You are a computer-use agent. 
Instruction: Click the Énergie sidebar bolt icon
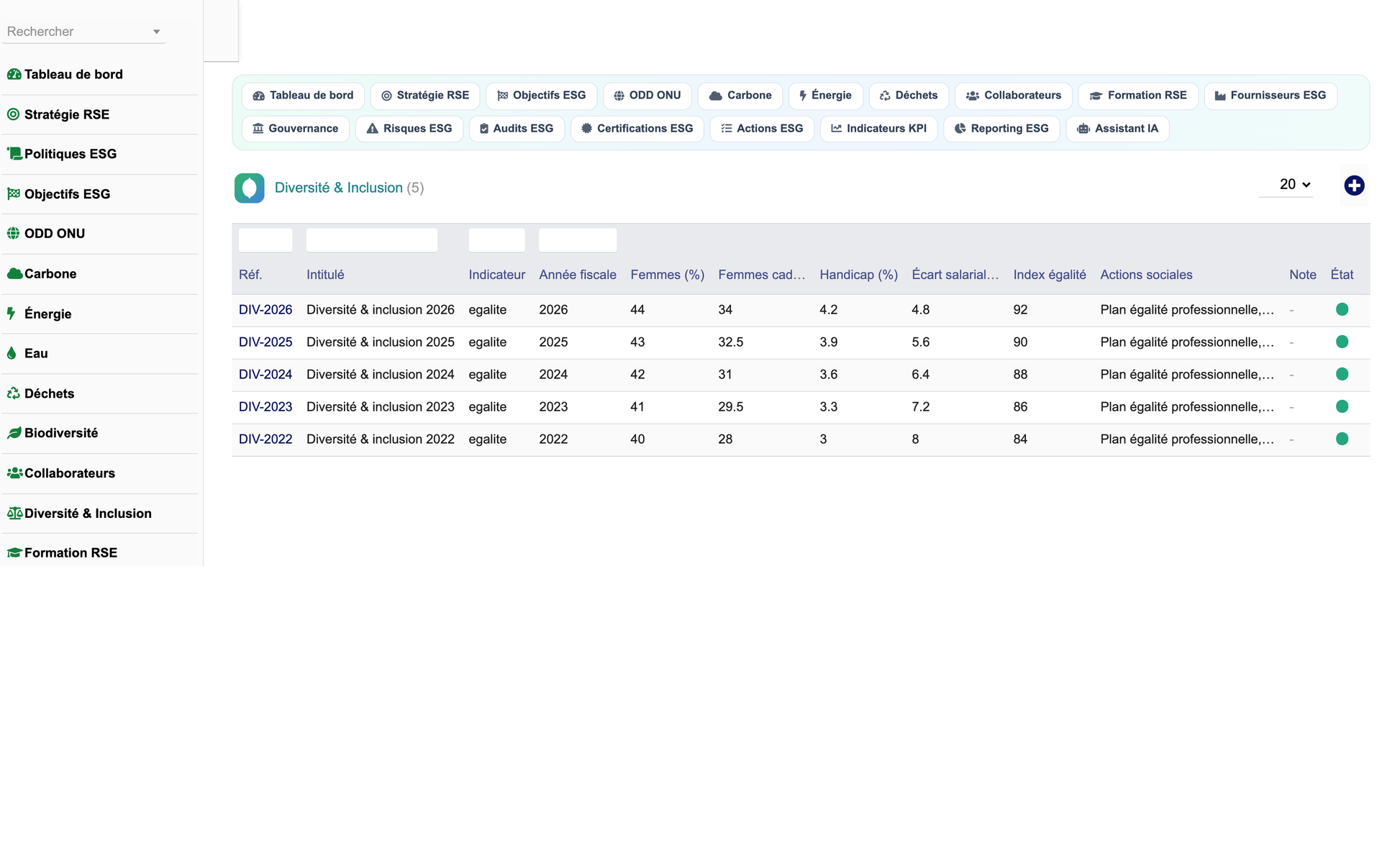point(11,314)
